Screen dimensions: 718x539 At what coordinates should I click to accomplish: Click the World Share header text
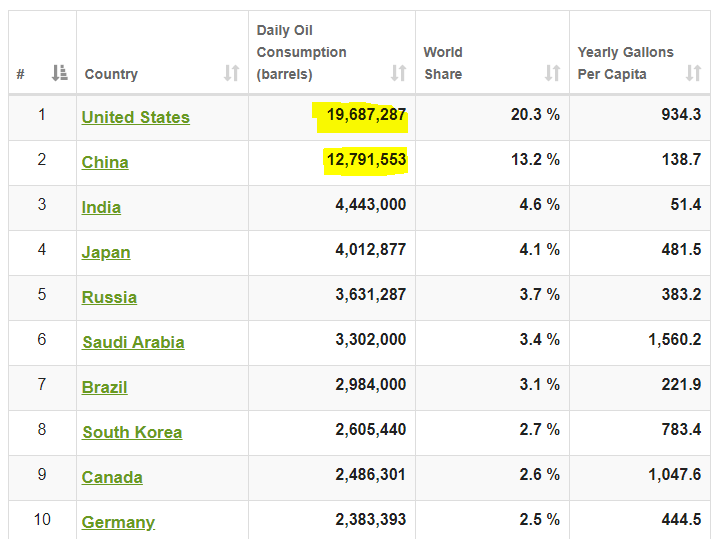(x=443, y=63)
